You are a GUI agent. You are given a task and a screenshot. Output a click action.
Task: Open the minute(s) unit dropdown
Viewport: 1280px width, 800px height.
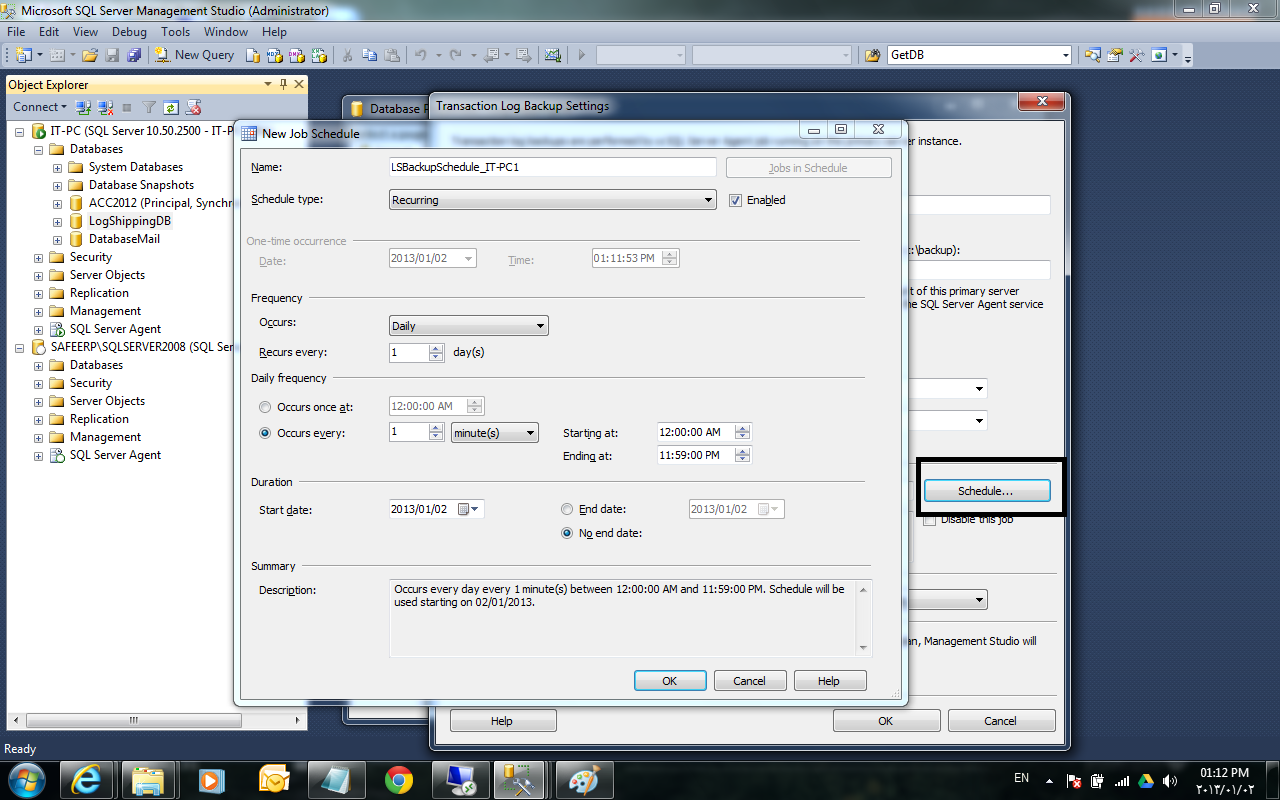tap(495, 433)
